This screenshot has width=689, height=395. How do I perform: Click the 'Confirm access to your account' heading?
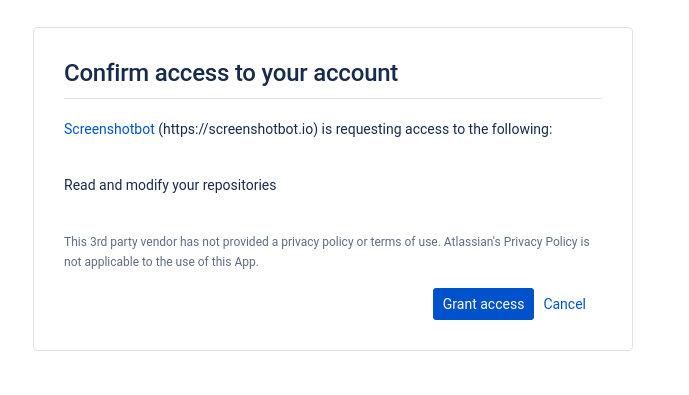click(x=231, y=73)
